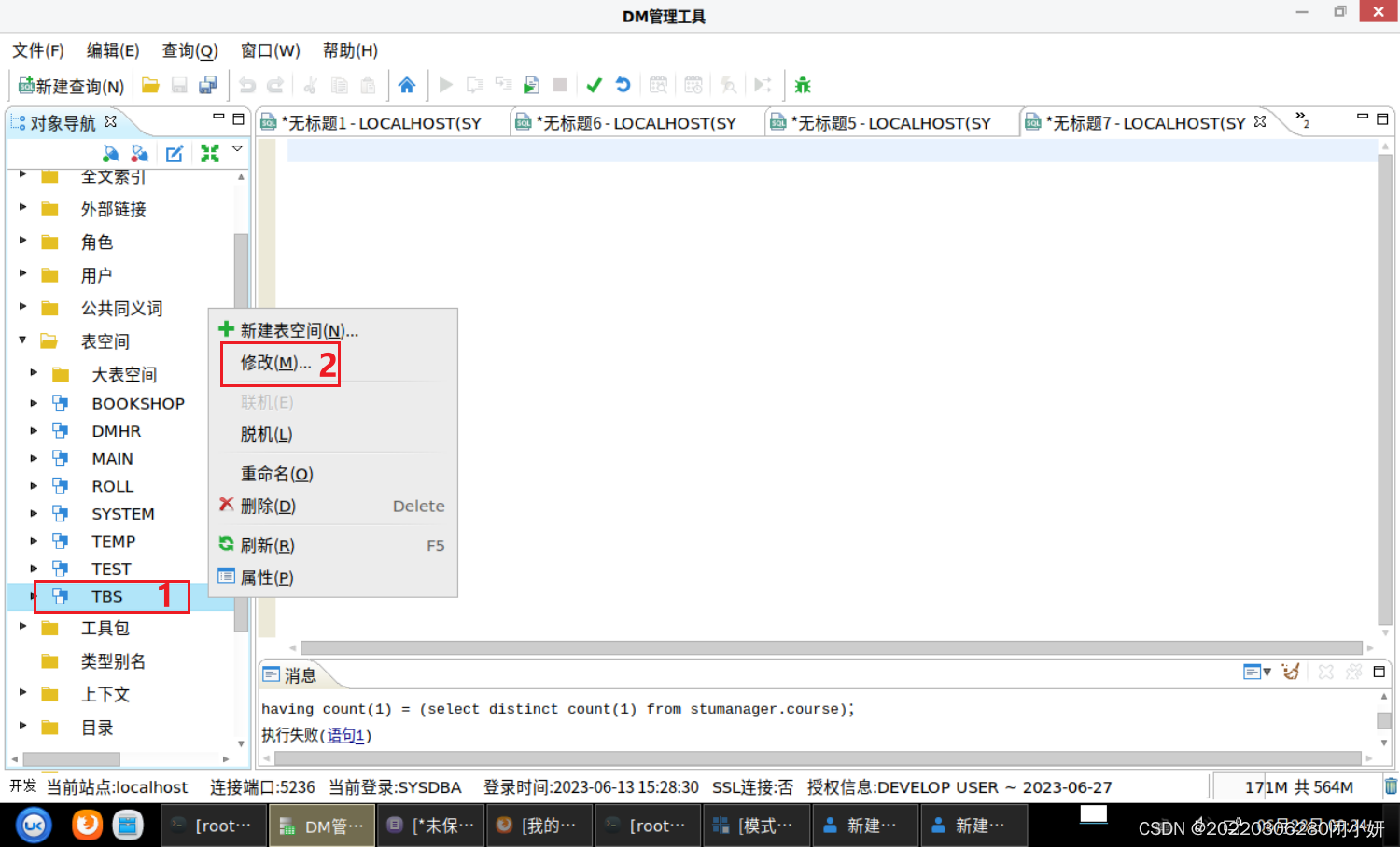The height and width of the screenshot is (847, 1400).
Task: Click the blue edit pencil icon in navigator
Action: (x=175, y=153)
